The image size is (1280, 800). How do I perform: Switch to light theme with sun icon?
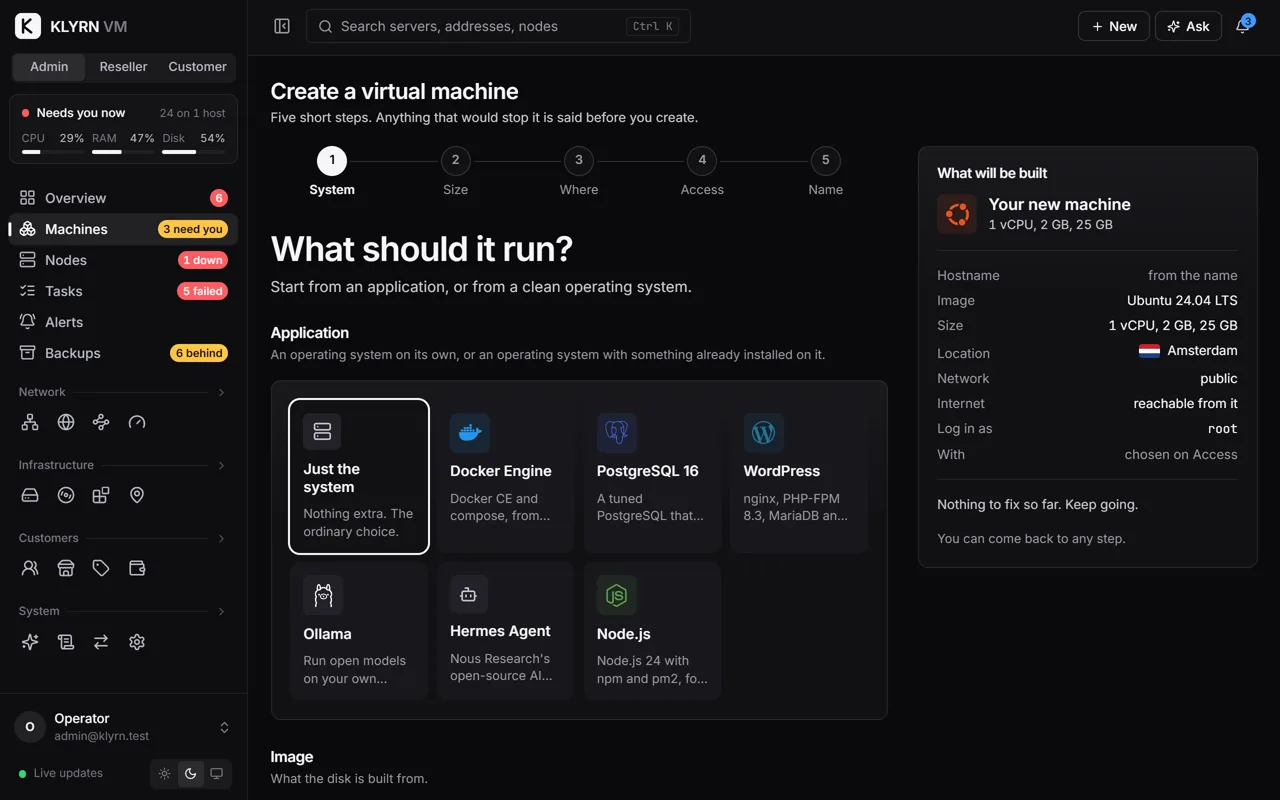click(x=165, y=773)
